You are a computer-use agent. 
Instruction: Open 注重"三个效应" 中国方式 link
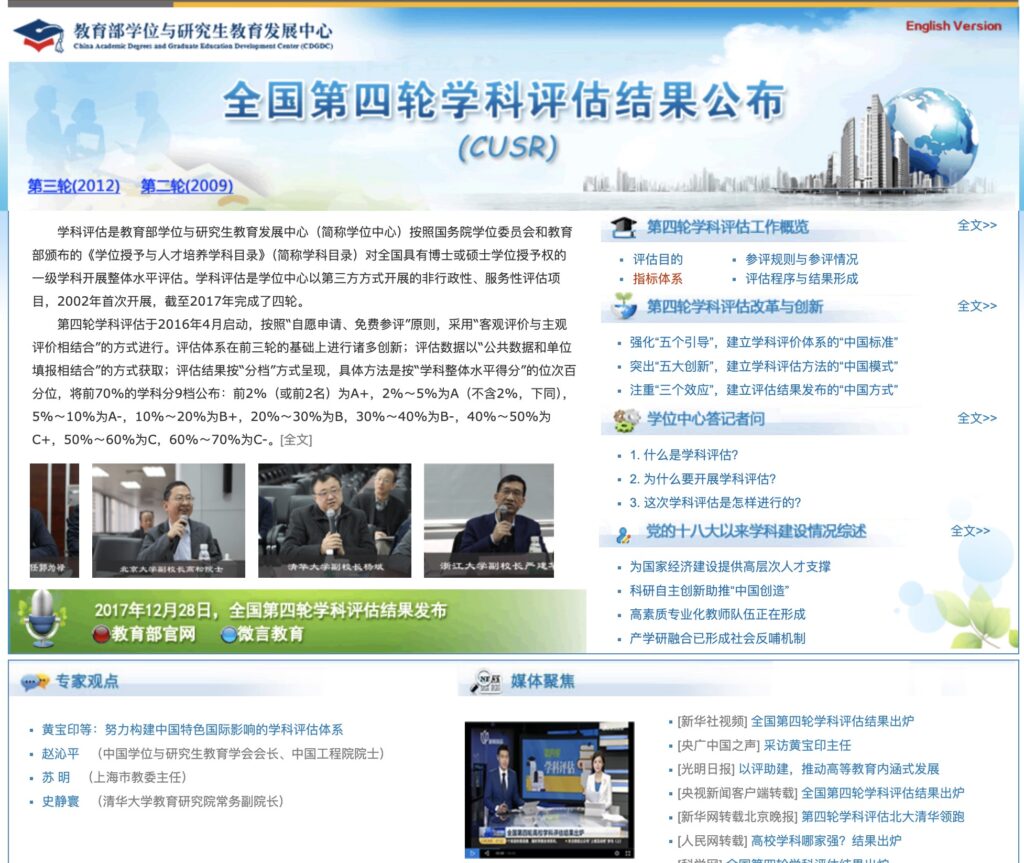tap(763, 390)
